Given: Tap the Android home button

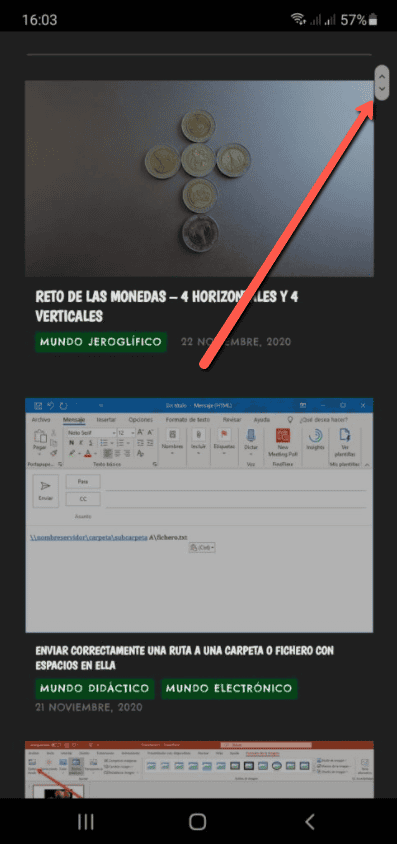Looking at the screenshot, I should coord(197,821).
